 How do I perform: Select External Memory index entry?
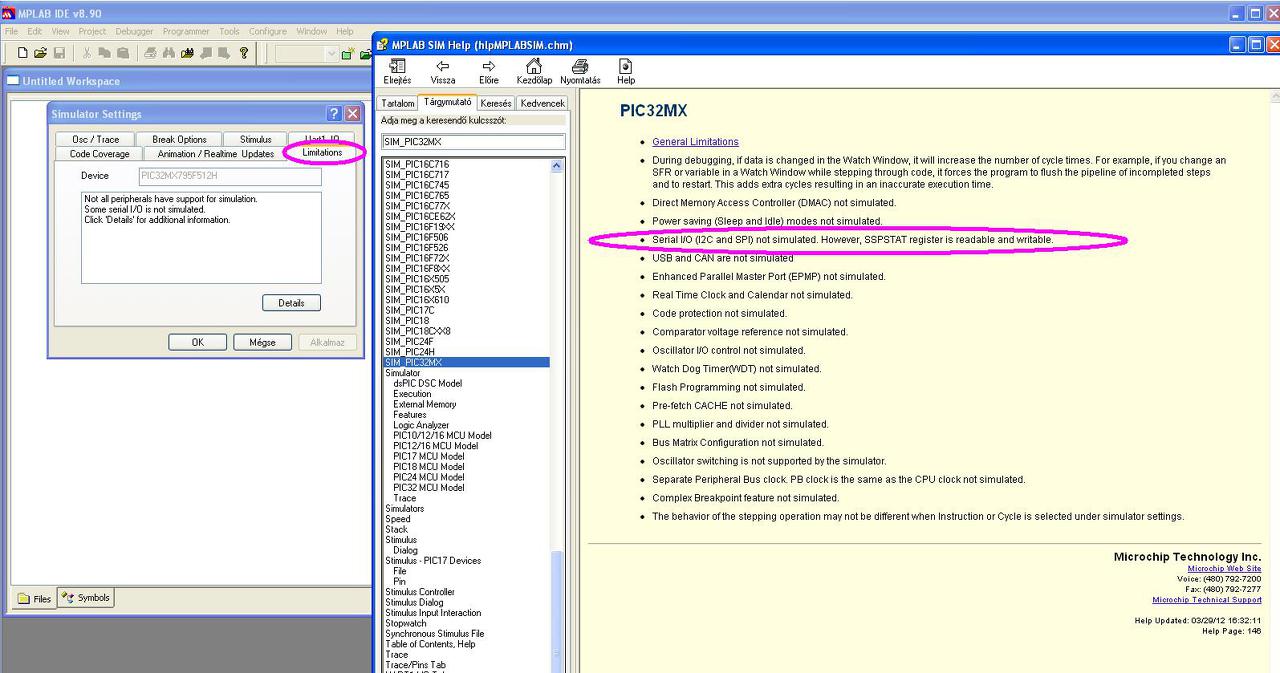tap(425, 404)
